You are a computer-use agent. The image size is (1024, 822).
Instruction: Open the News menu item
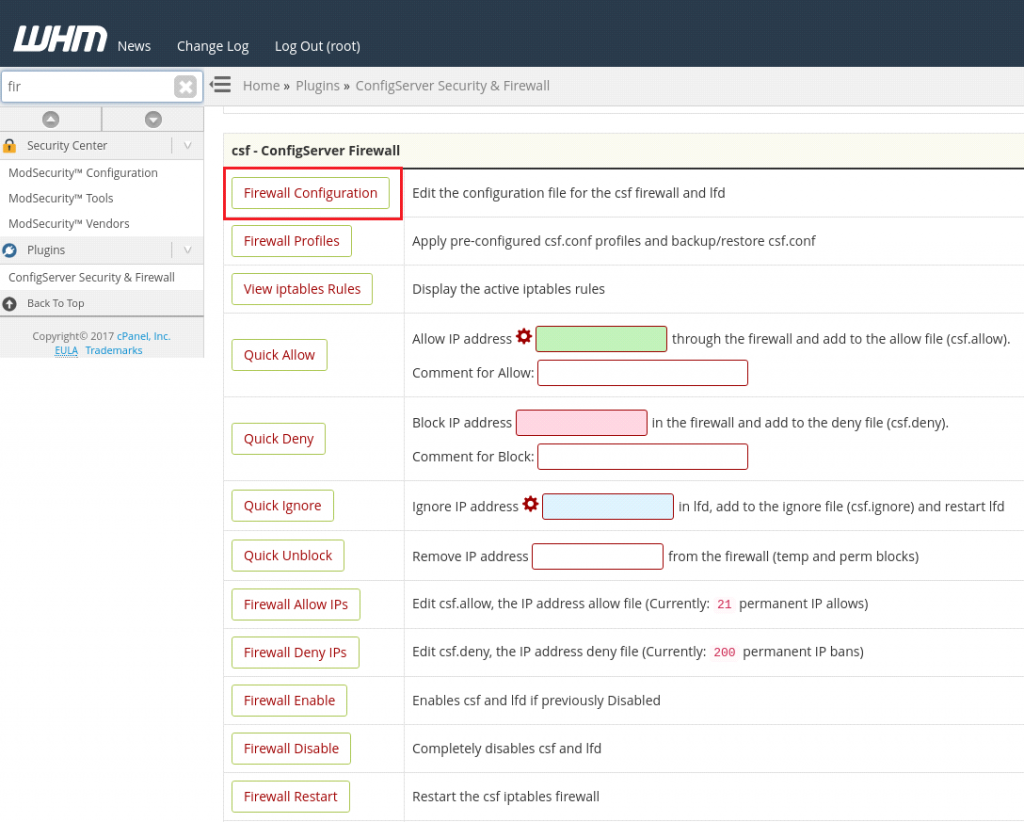(134, 46)
